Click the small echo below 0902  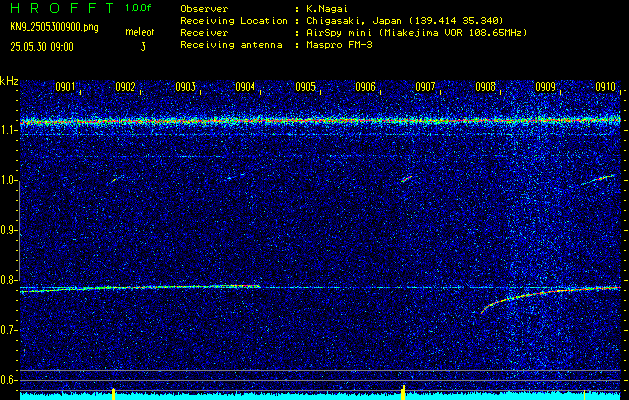pyautogui.click(x=115, y=179)
